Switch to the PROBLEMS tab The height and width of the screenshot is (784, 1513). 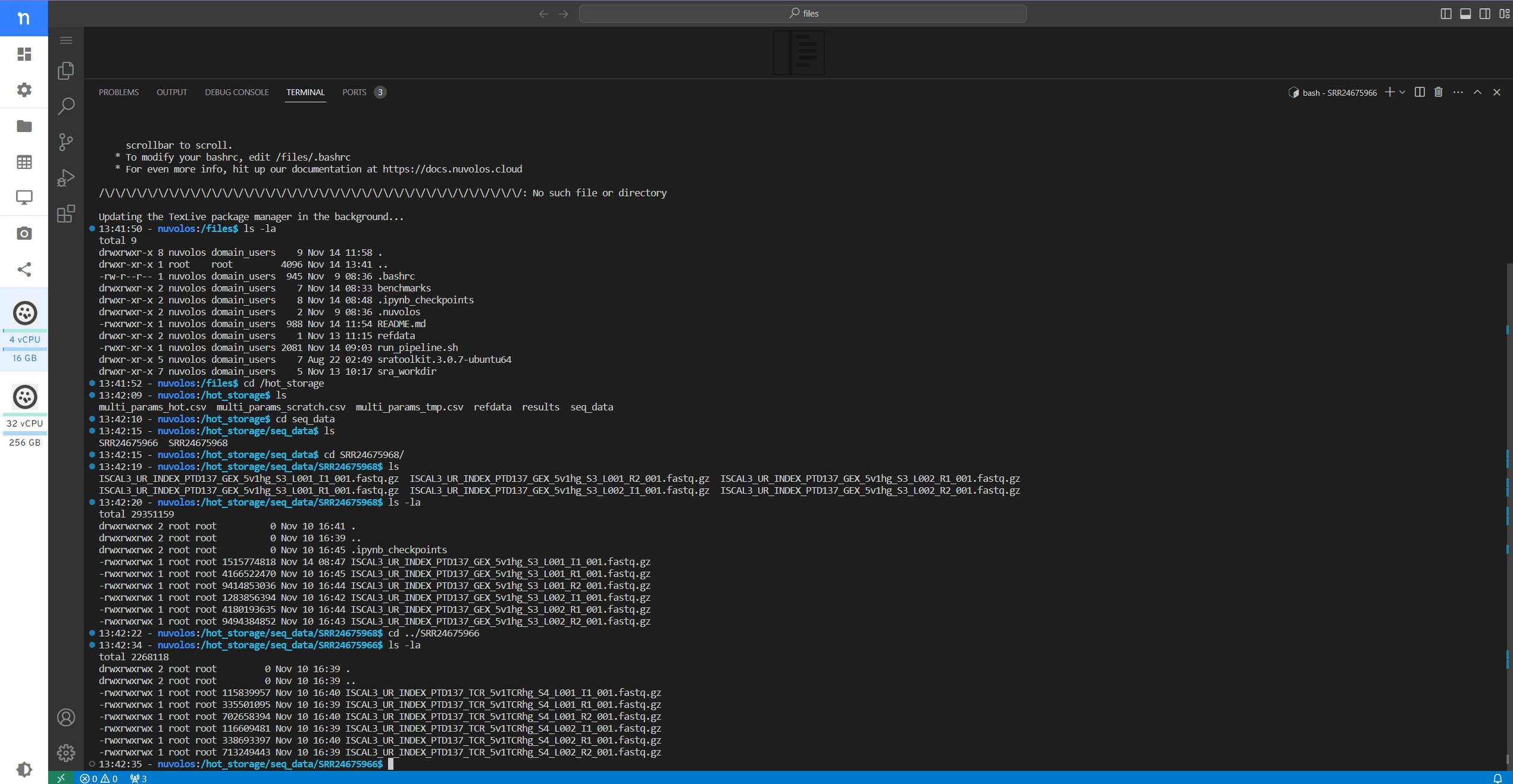[x=118, y=92]
